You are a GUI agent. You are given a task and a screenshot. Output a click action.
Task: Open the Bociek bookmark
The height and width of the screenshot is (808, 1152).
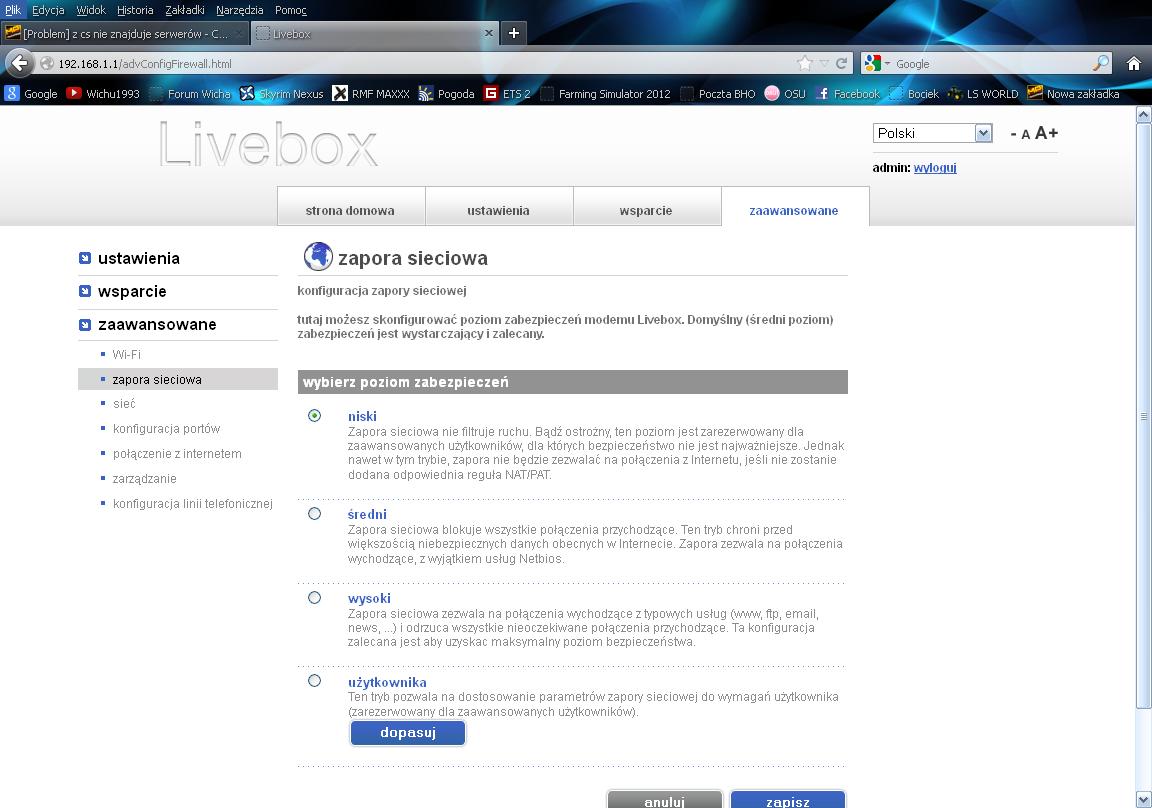[x=914, y=93]
